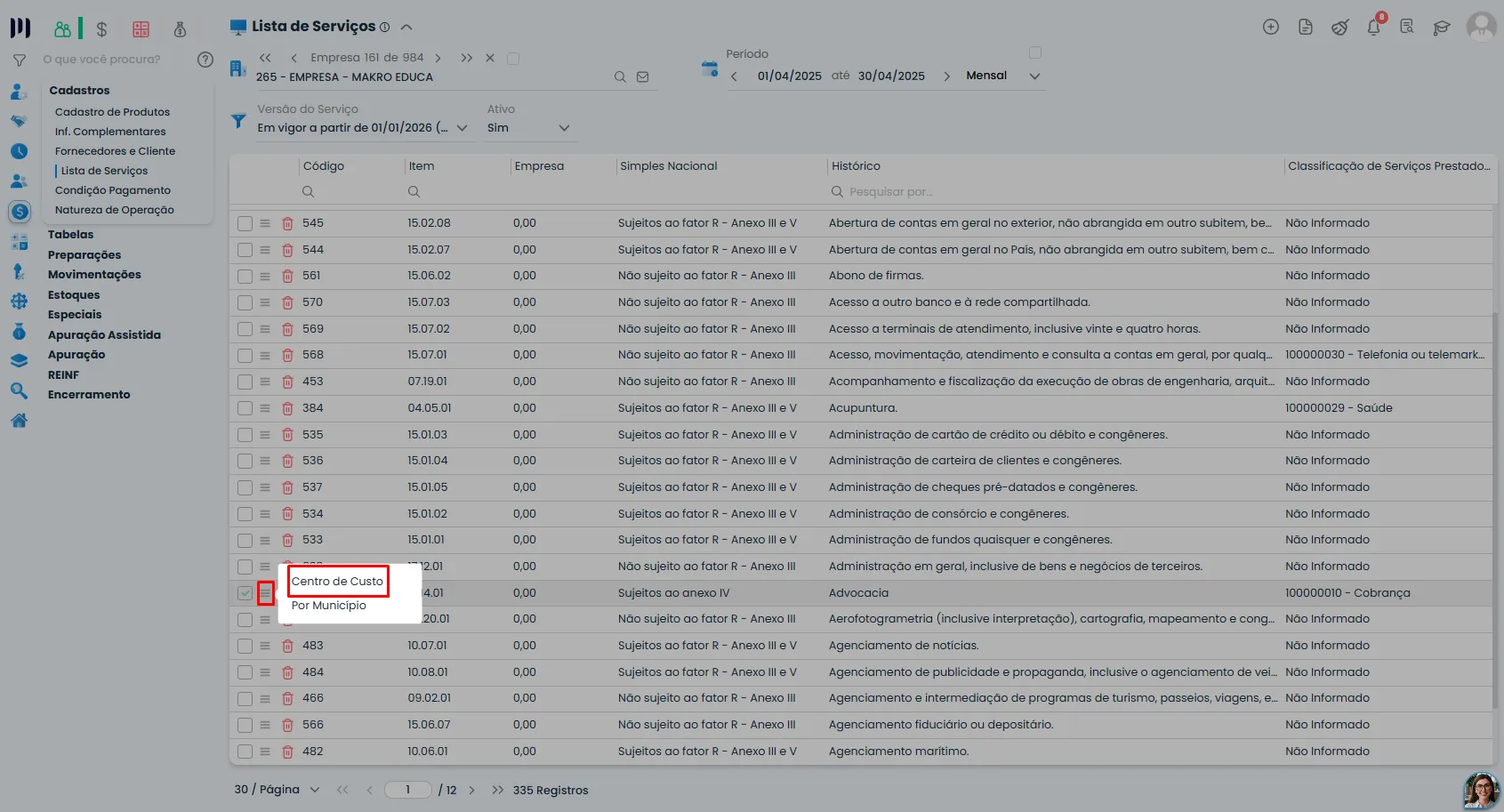Go to next period with right chevron
This screenshot has height=812, width=1504.
coord(946,76)
